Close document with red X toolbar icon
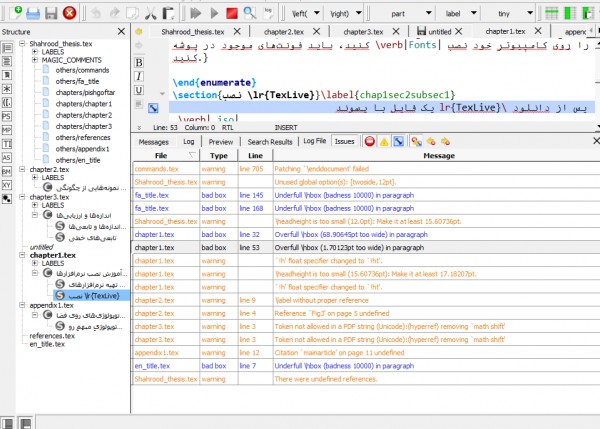Screen dimensions: 600x429 coord(69,13)
